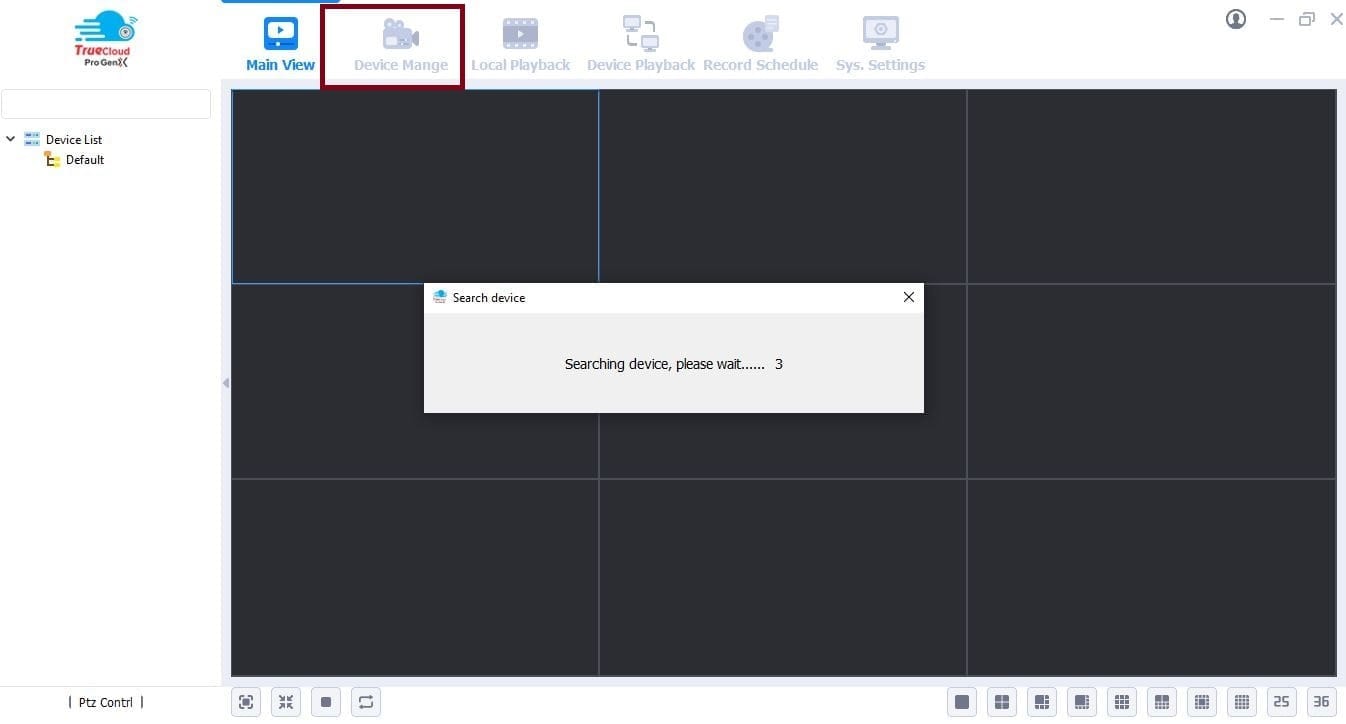Click the shrink/restore view icon
1346x724 pixels.
coord(286,702)
